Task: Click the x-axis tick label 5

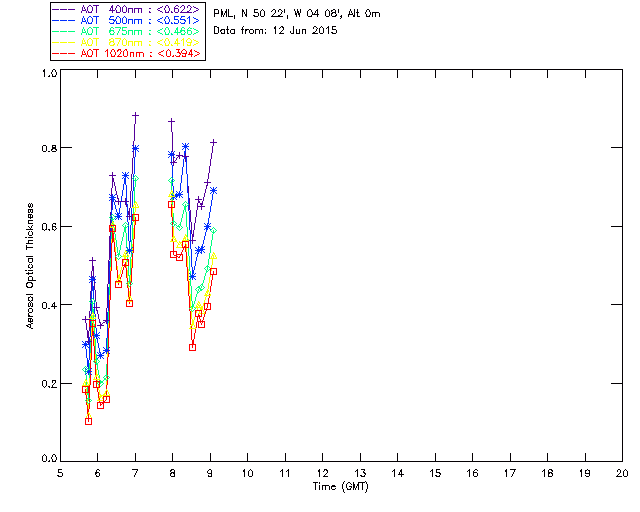Action: click(x=60, y=473)
